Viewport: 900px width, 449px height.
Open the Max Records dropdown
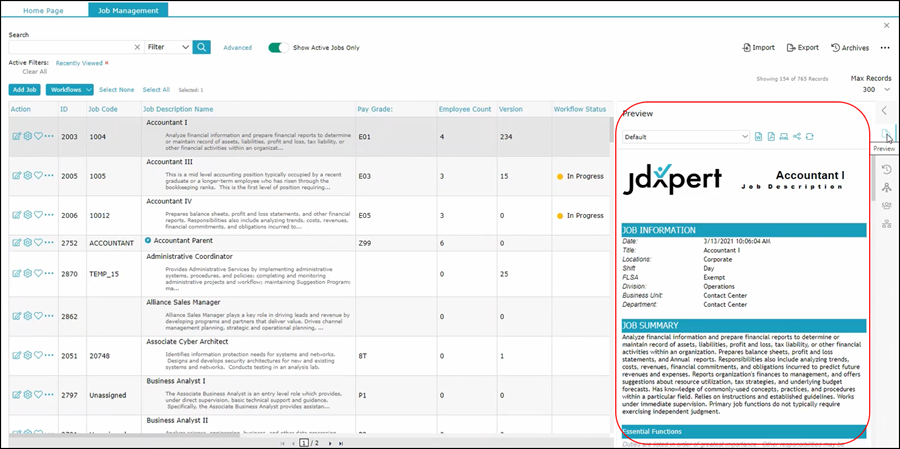pyautogui.click(x=870, y=89)
